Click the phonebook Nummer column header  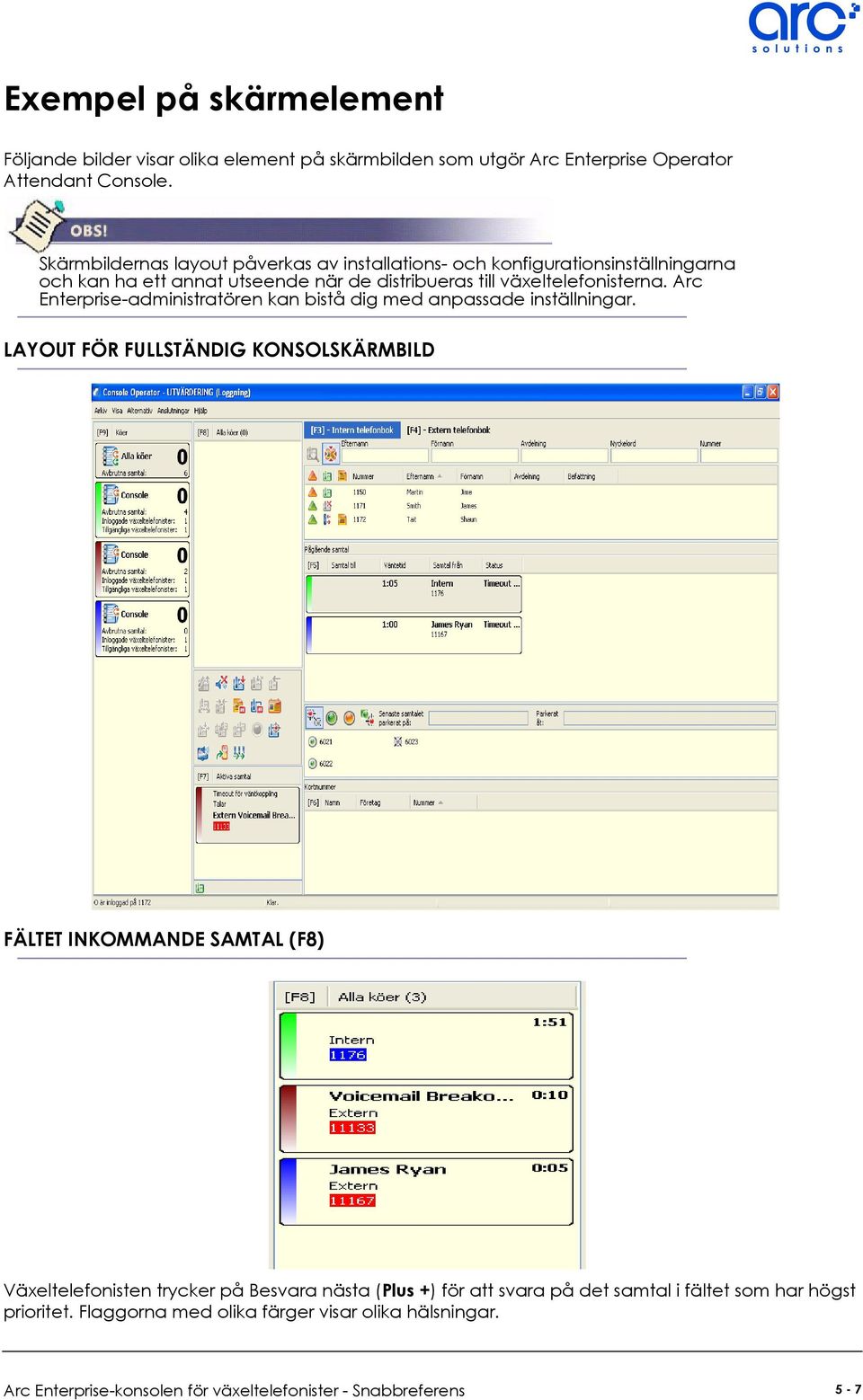pyautogui.click(x=375, y=476)
